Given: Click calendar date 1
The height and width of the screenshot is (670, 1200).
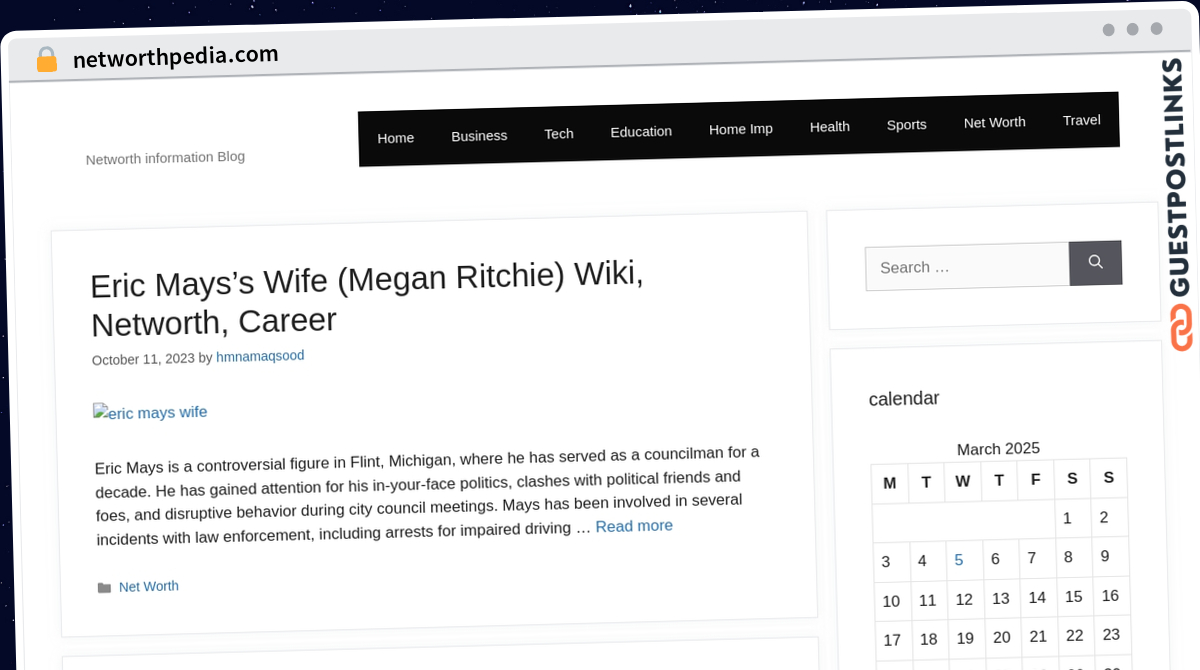Looking at the screenshot, I should point(1067,518).
